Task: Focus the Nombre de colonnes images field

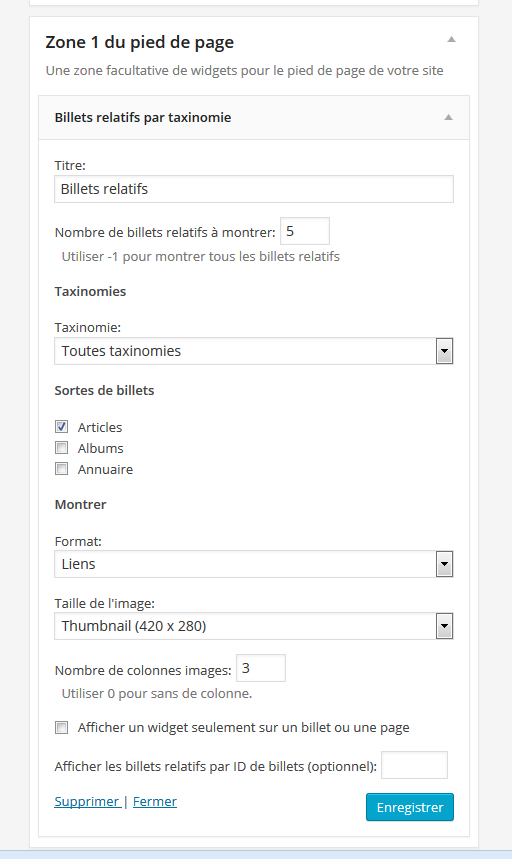Action: pyautogui.click(x=261, y=668)
